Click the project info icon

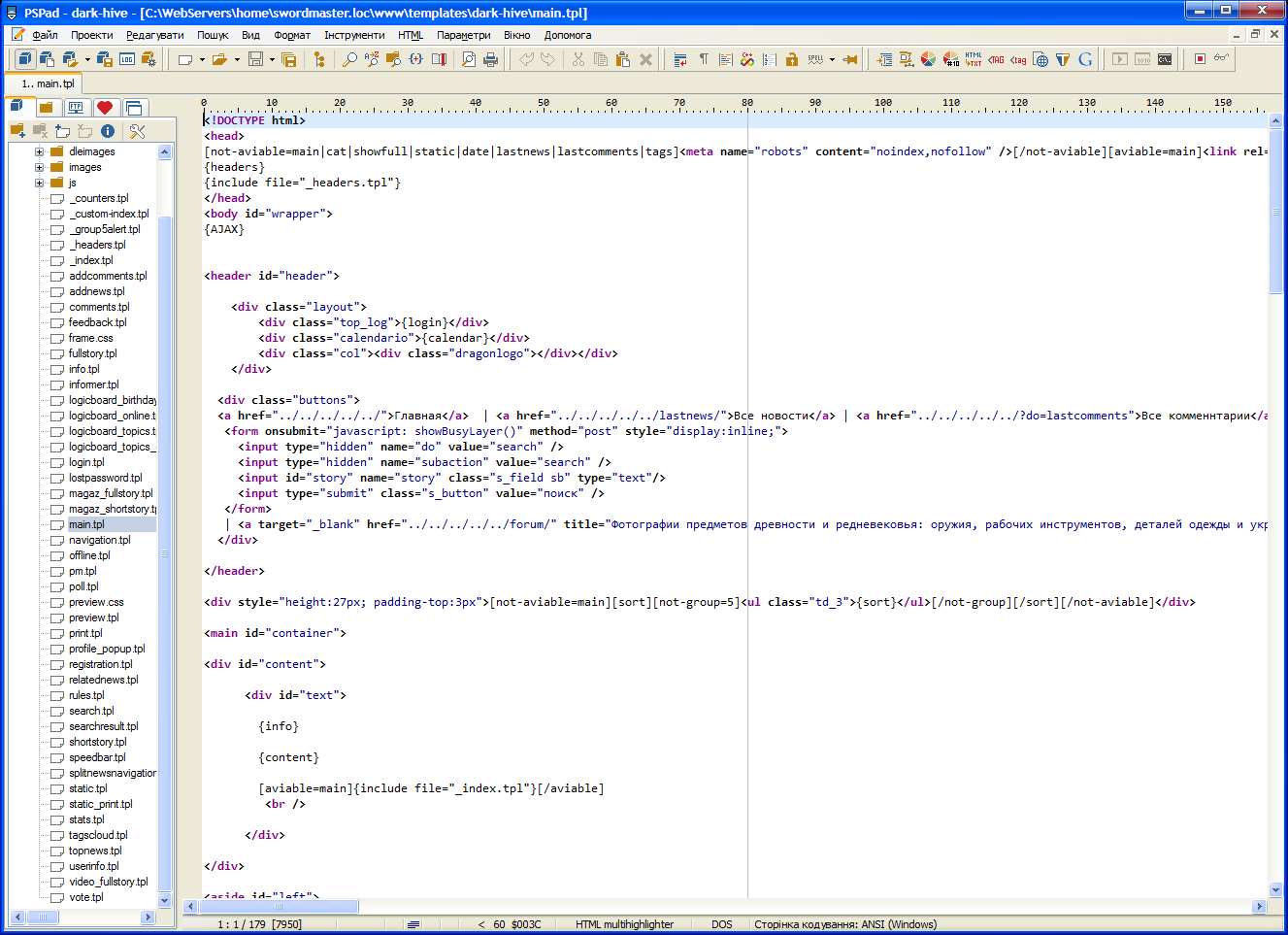point(108,131)
